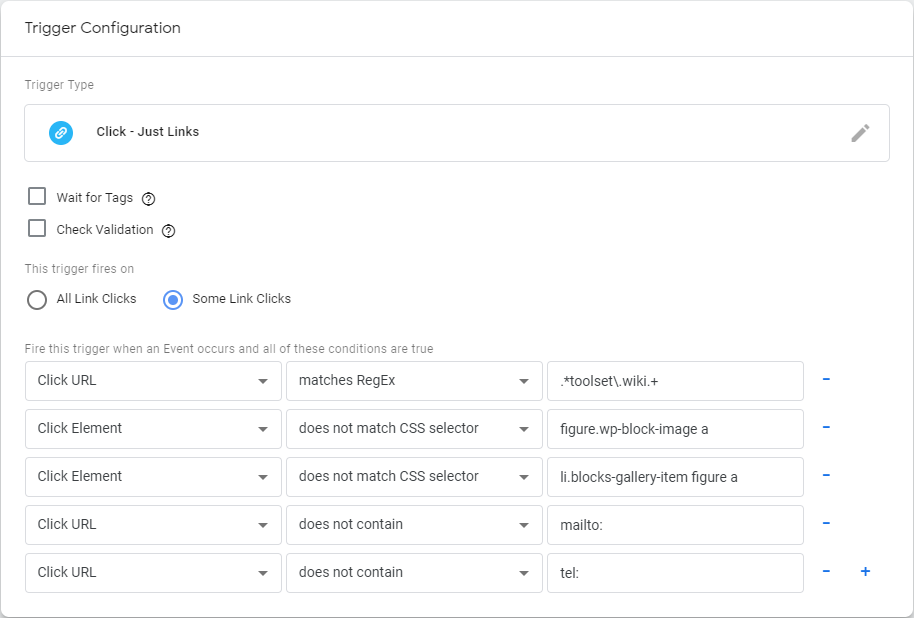Add a new condition with plus icon
Screen dimensions: 914x618
click(866, 571)
